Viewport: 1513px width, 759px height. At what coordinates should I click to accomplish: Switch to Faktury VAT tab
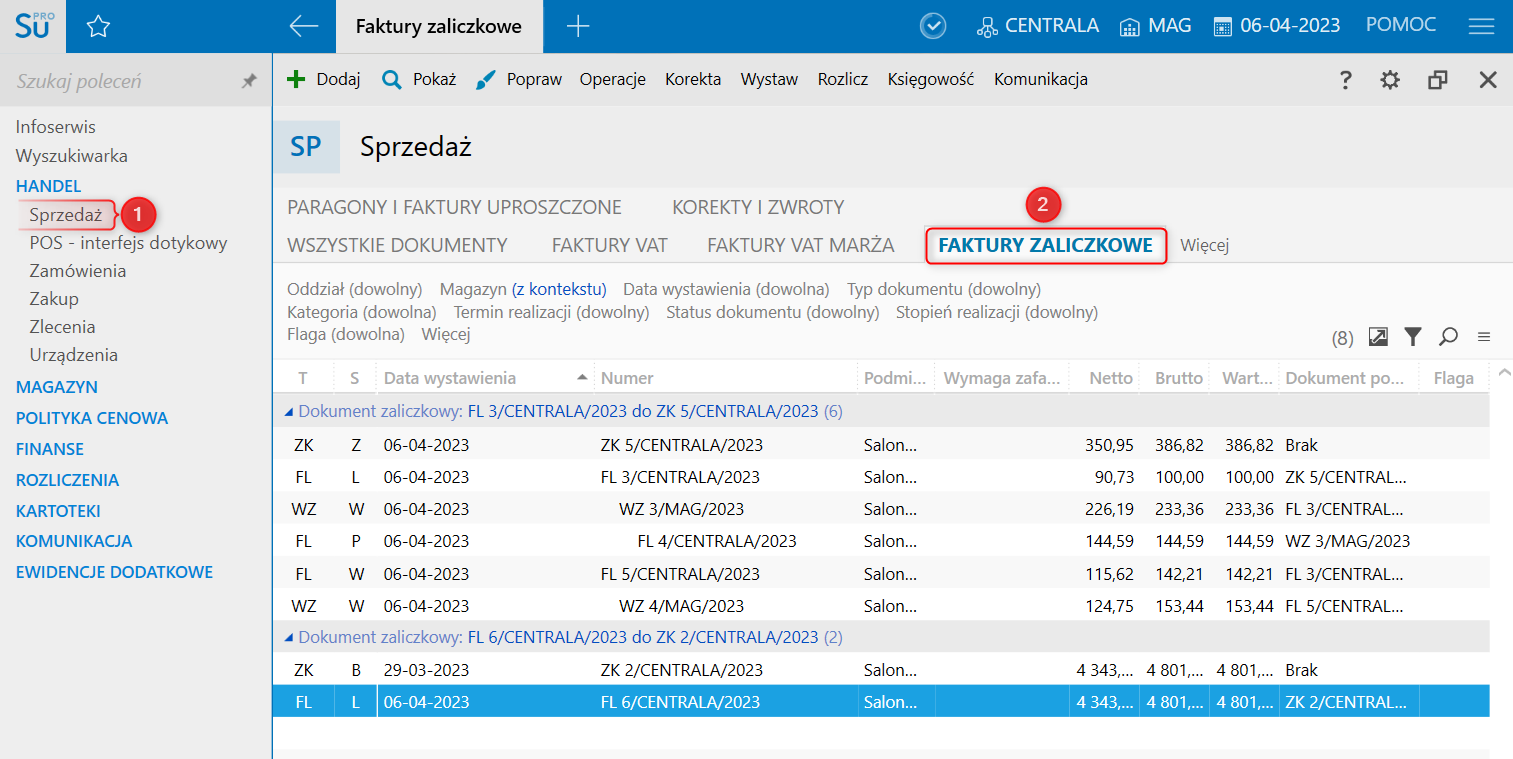(609, 245)
